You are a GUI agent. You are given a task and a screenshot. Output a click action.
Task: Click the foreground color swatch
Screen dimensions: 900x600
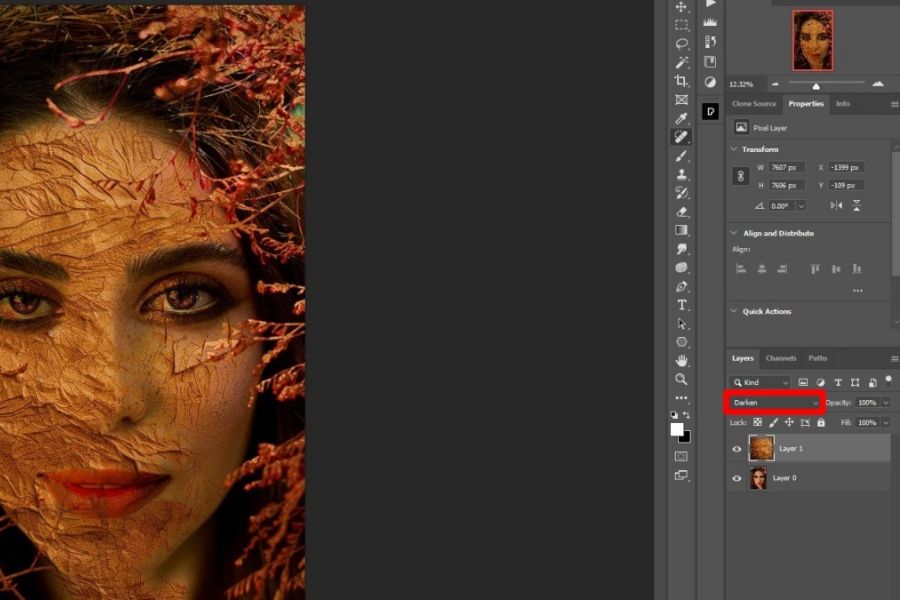click(677, 429)
